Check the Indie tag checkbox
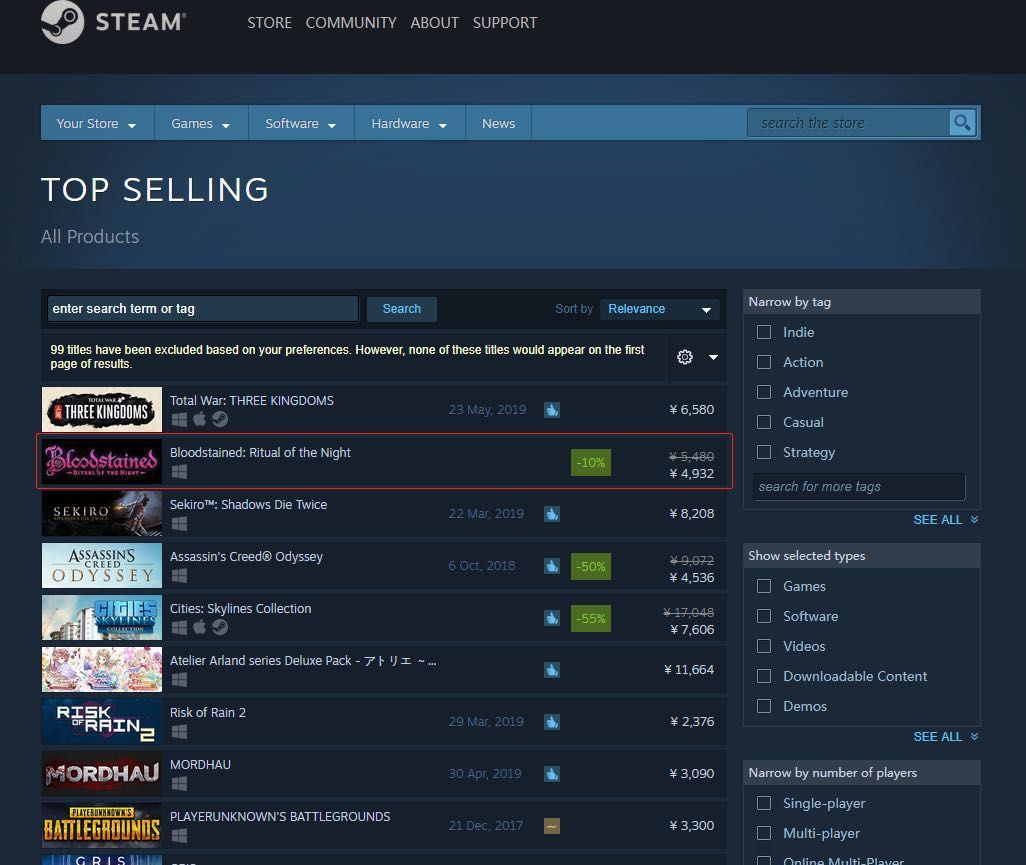Viewport: 1026px width, 865px height. [764, 332]
